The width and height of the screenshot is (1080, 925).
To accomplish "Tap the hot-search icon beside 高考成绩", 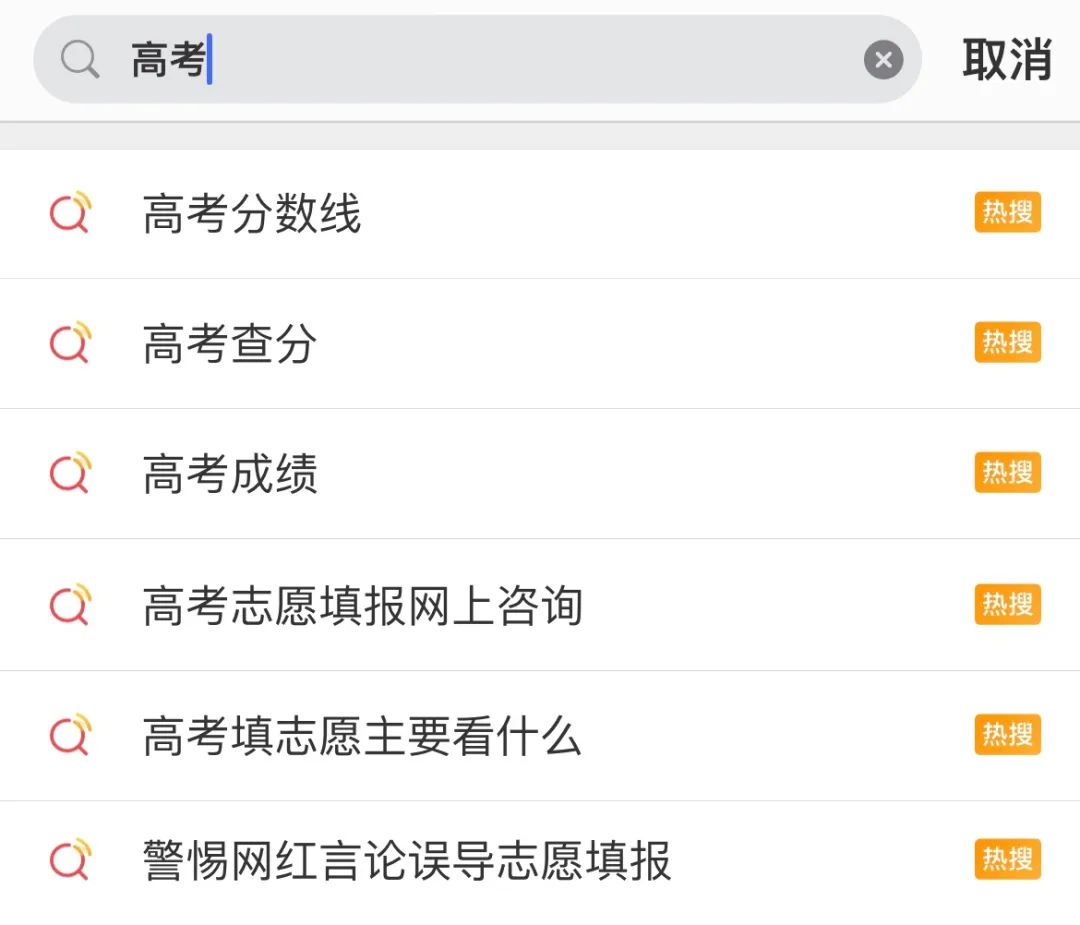I will (69, 473).
